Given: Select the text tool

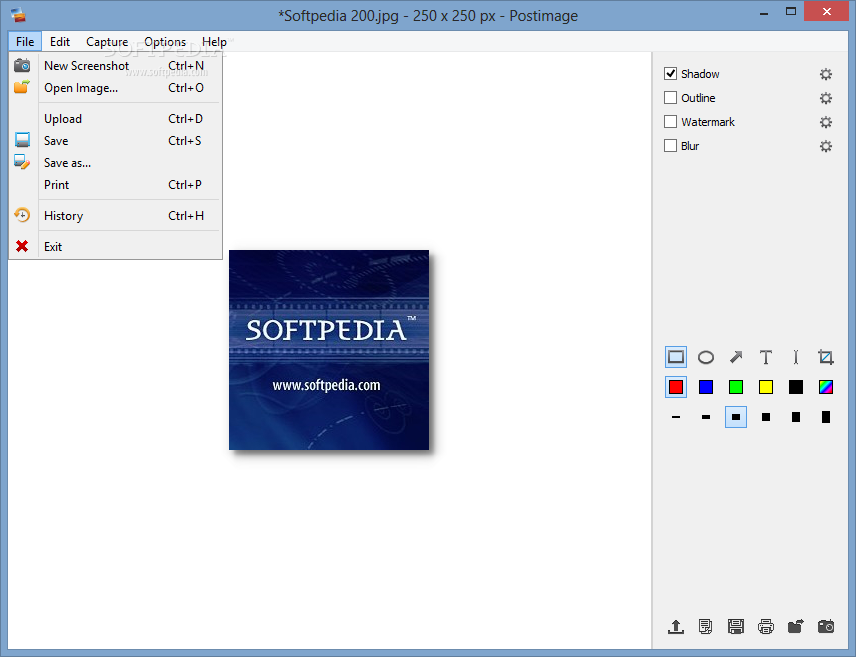Looking at the screenshot, I should tap(766, 357).
